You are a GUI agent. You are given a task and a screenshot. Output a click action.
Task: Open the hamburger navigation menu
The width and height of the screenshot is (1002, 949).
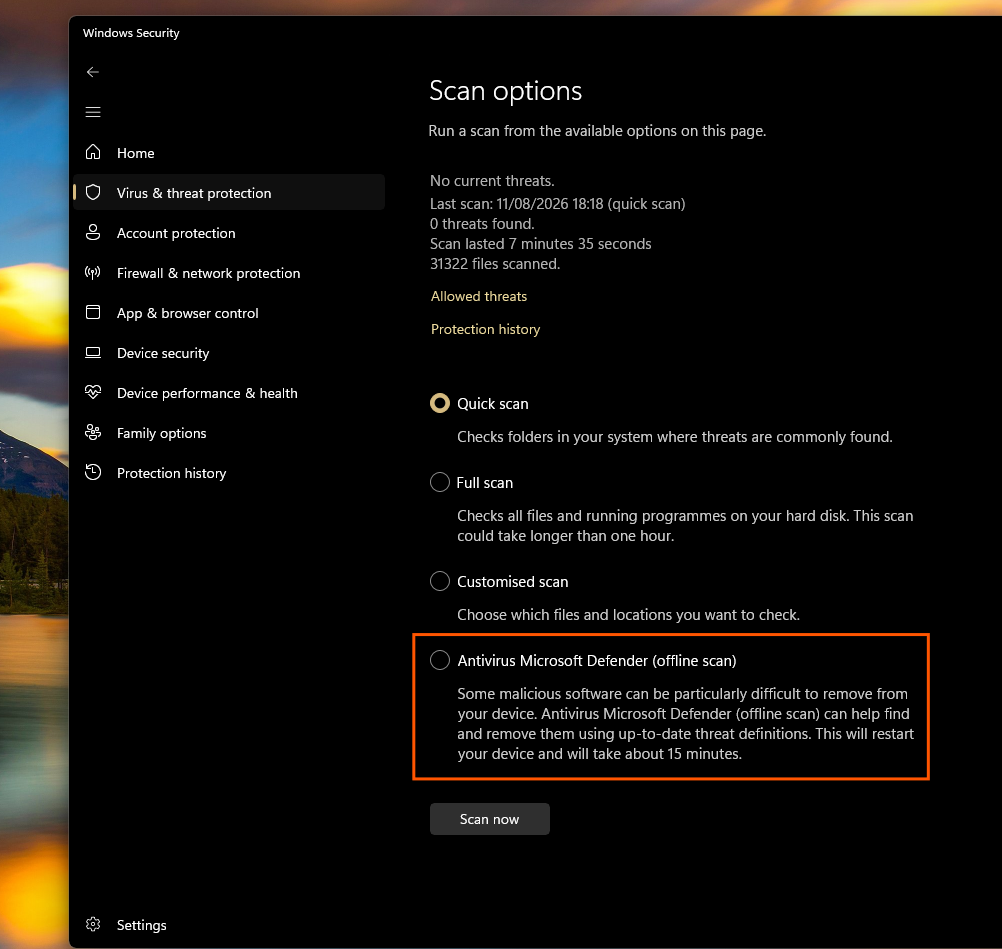click(x=93, y=112)
